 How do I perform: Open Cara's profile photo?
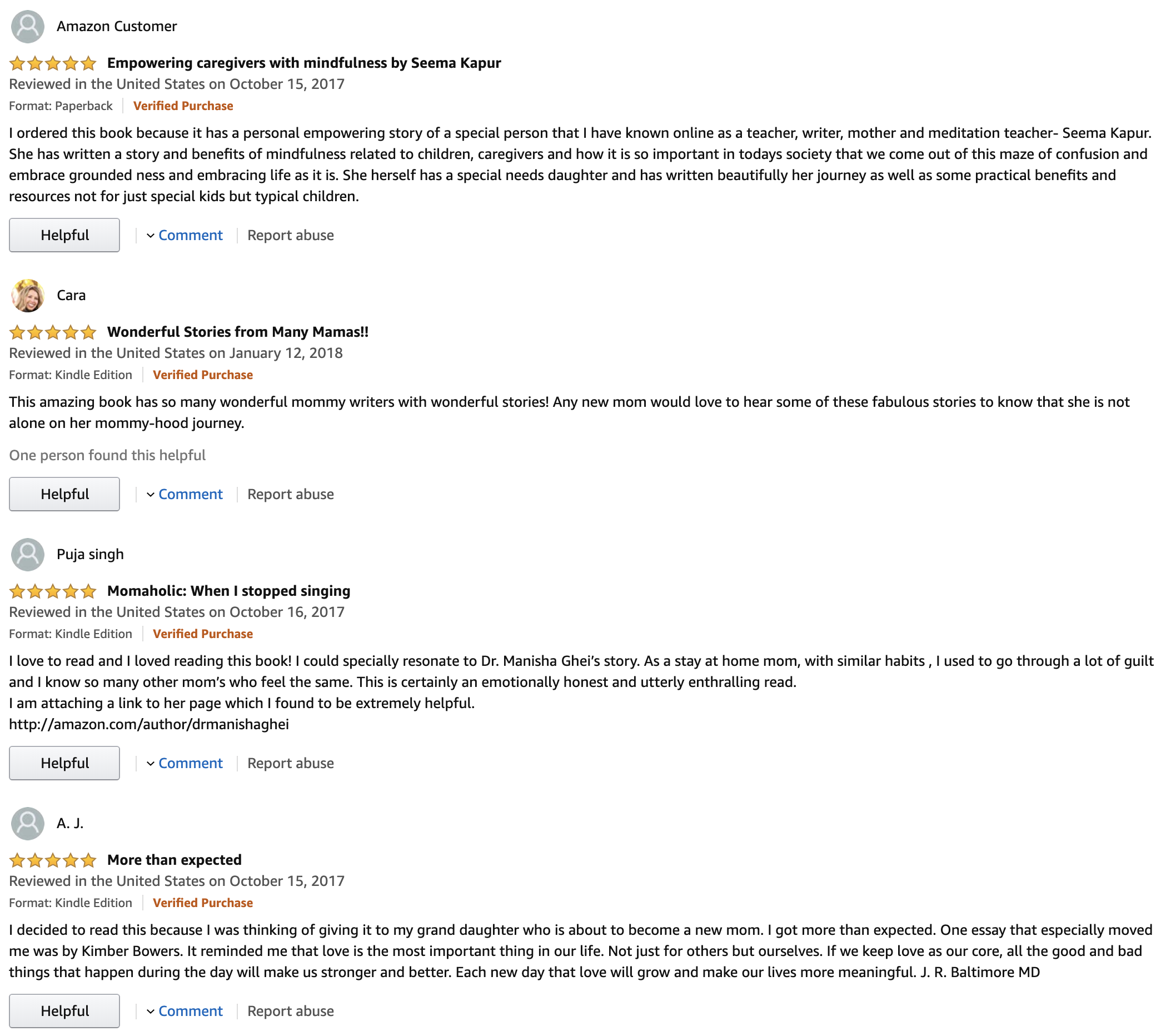pos(27,296)
